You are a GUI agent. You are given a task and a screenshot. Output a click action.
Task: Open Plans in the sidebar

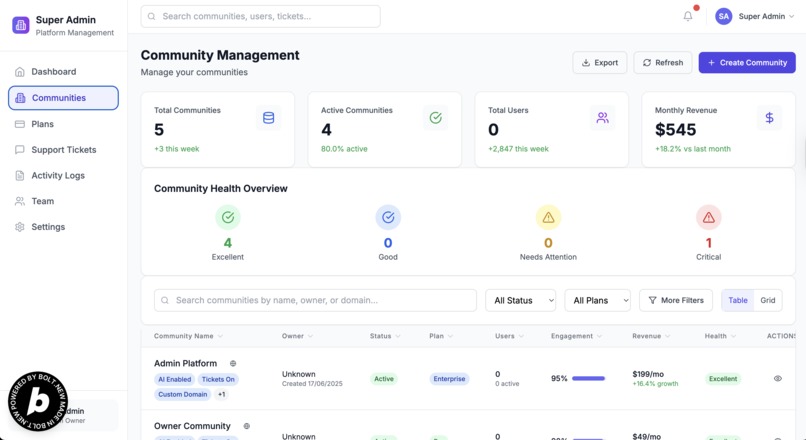click(63, 124)
